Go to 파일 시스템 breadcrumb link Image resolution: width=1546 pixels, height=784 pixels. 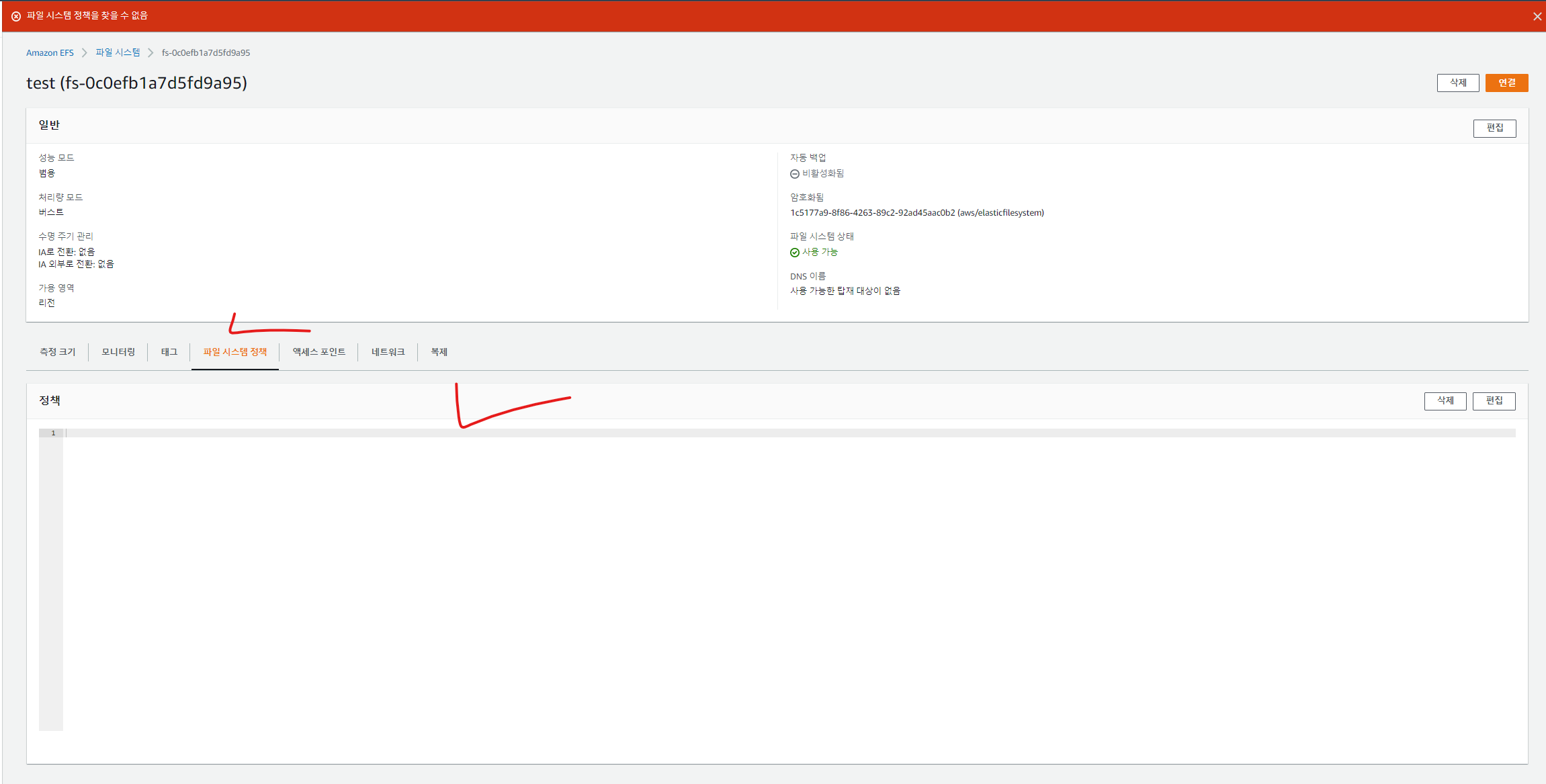click(x=118, y=52)
